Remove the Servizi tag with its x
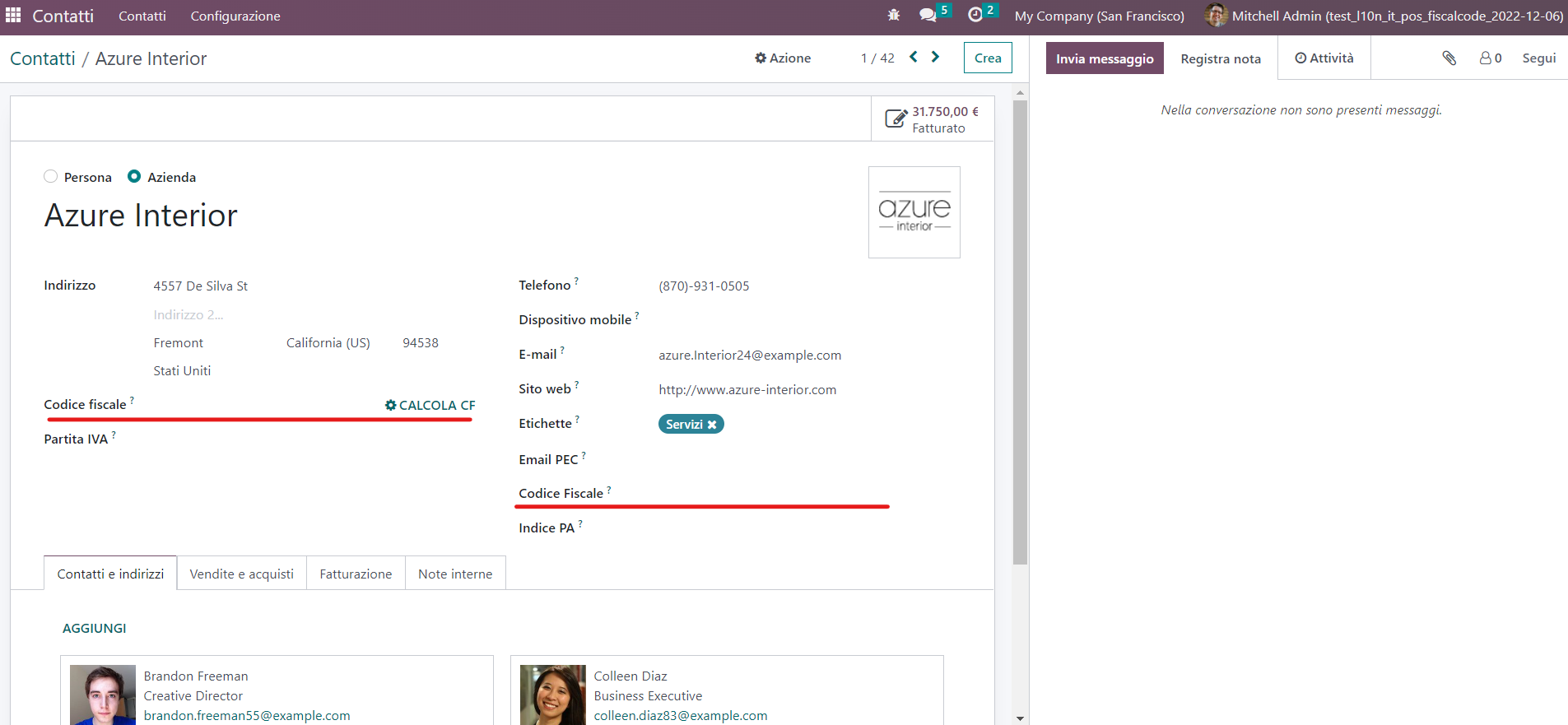 tap(712, 425)
